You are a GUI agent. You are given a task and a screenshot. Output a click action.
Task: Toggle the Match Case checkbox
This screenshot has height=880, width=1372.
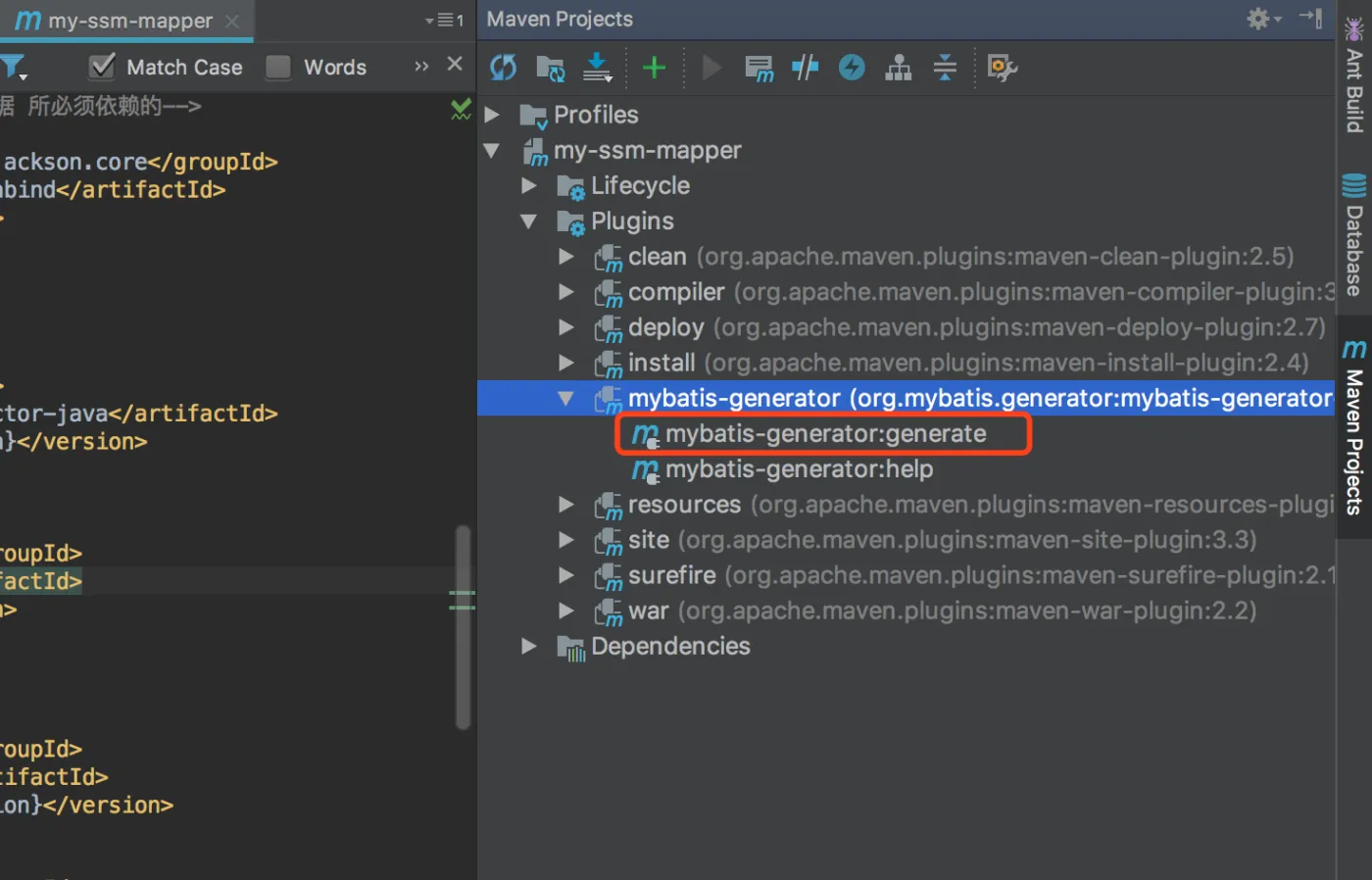tap(102, 67)
